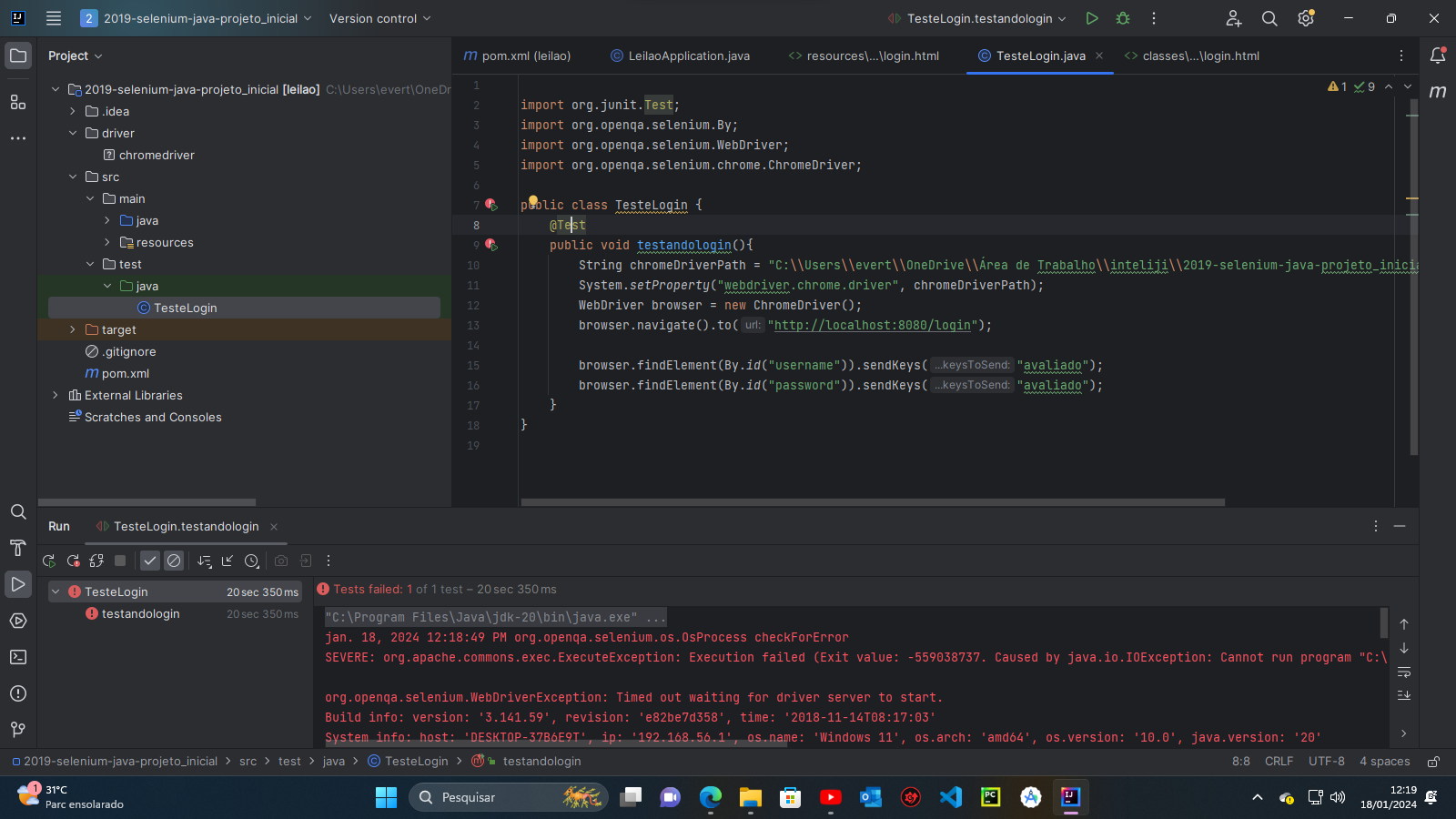
Task: Toggle Show Passed tests checkmark
Action: [x=150, y=561]
